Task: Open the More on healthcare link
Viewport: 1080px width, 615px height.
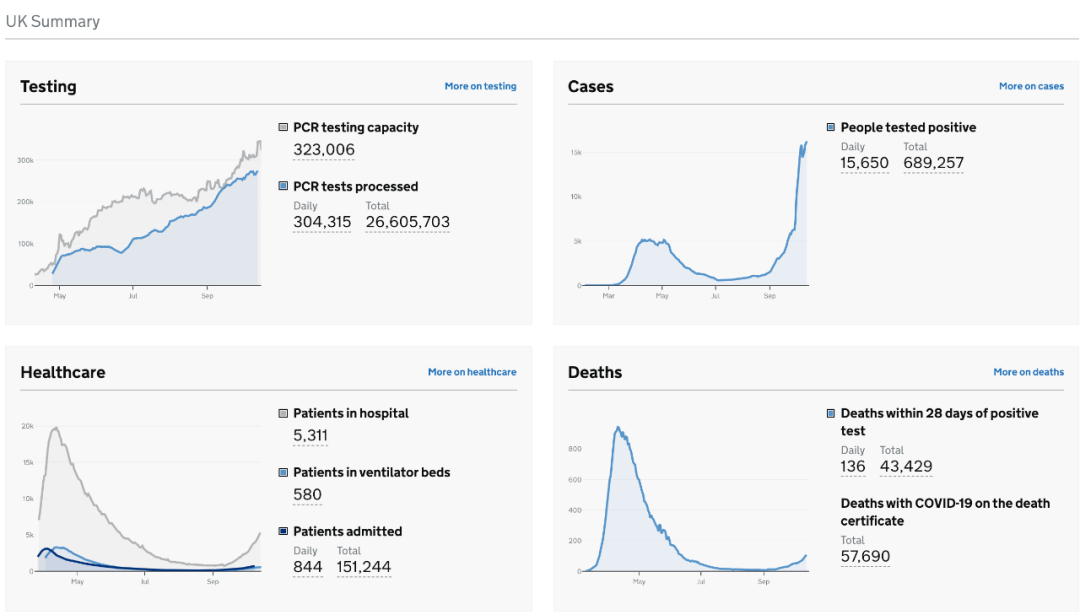Action: 472,372
